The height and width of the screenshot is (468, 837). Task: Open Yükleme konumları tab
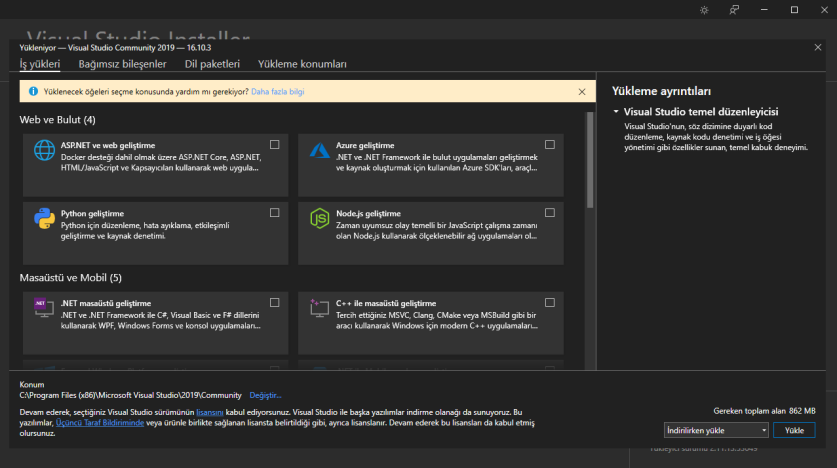[302, 64]
